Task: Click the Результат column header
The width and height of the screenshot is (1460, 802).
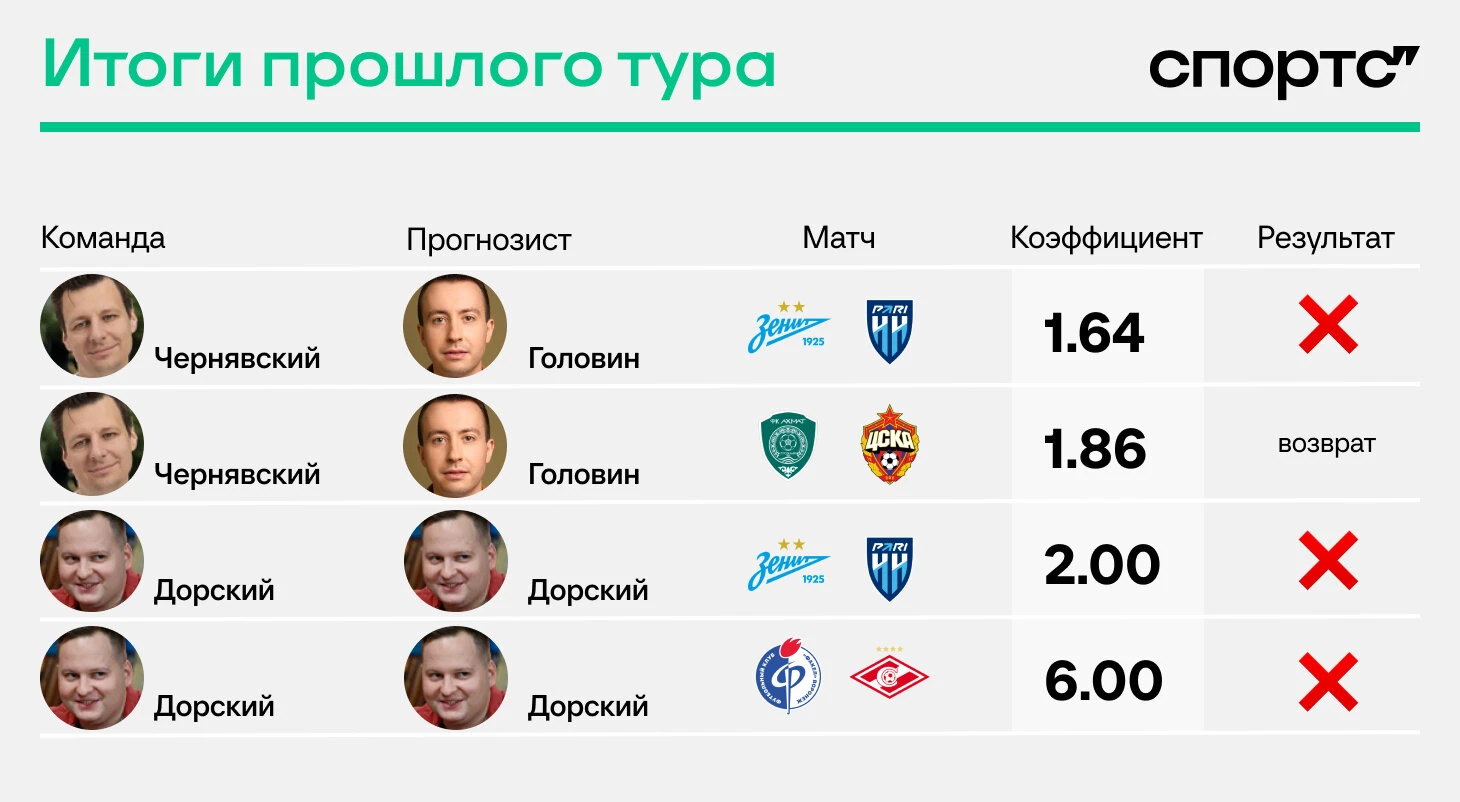Action: point(1326,239)
